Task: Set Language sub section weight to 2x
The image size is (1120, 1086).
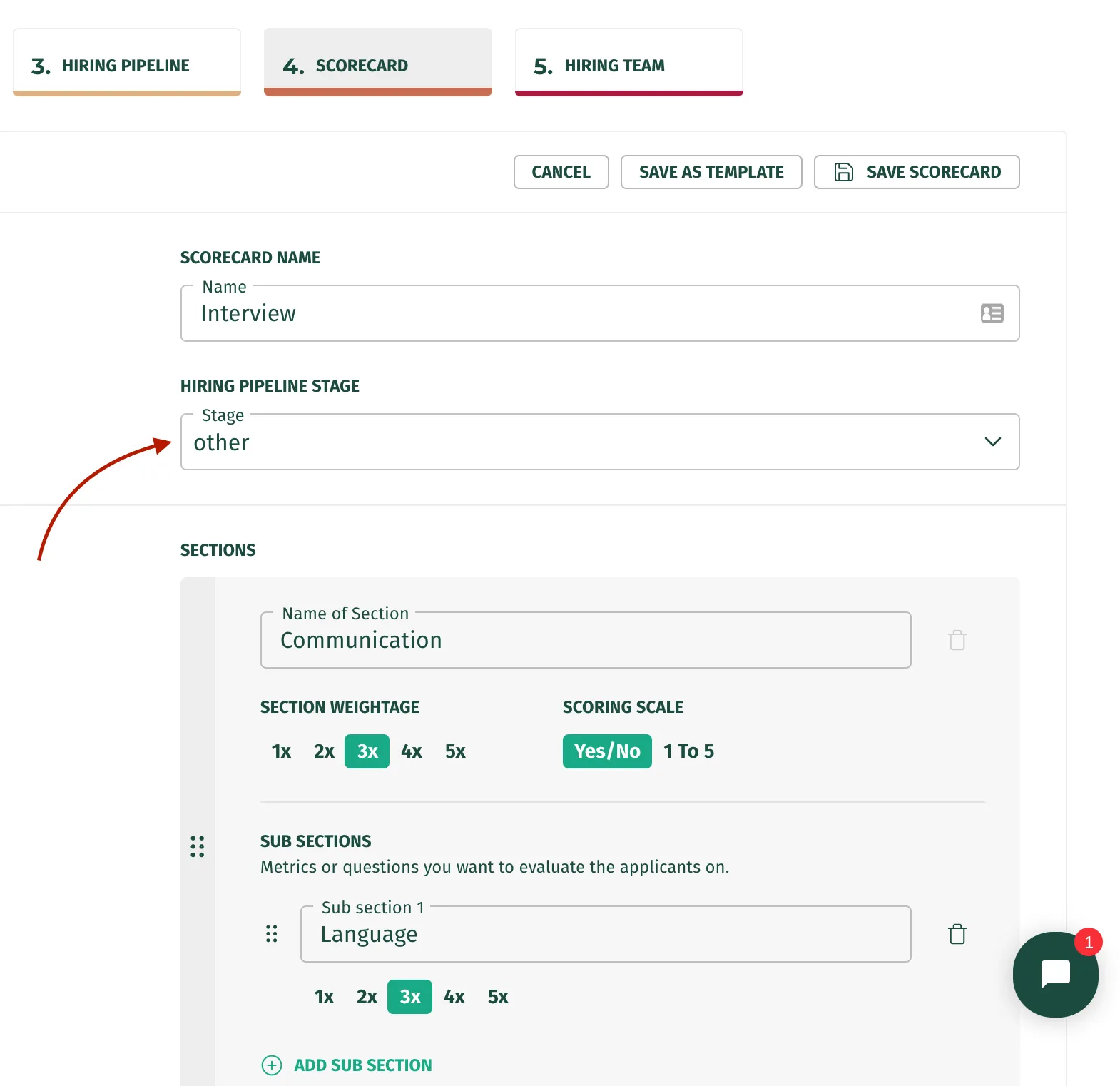Action: (x=367, y=997)
